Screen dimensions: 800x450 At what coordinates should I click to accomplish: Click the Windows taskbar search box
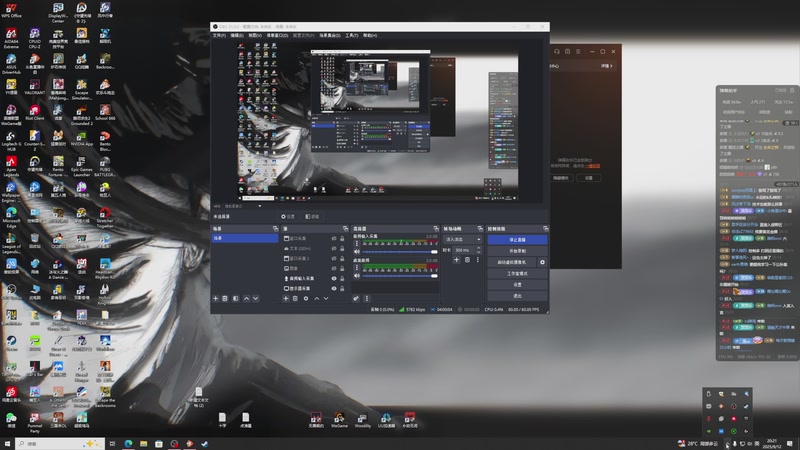point(60,444)
